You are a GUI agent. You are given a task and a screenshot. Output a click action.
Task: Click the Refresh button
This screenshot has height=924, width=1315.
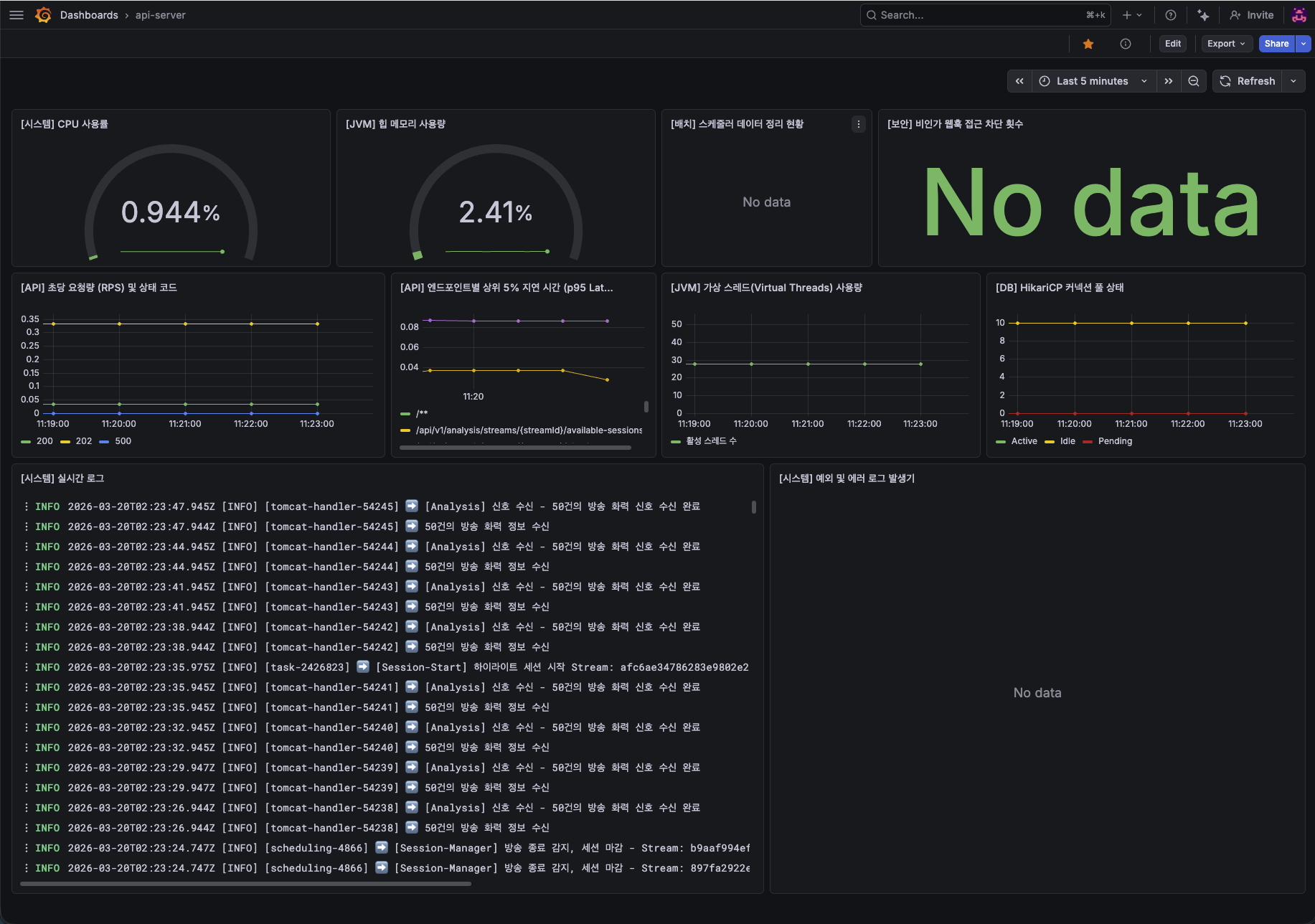pos(1248,81)
